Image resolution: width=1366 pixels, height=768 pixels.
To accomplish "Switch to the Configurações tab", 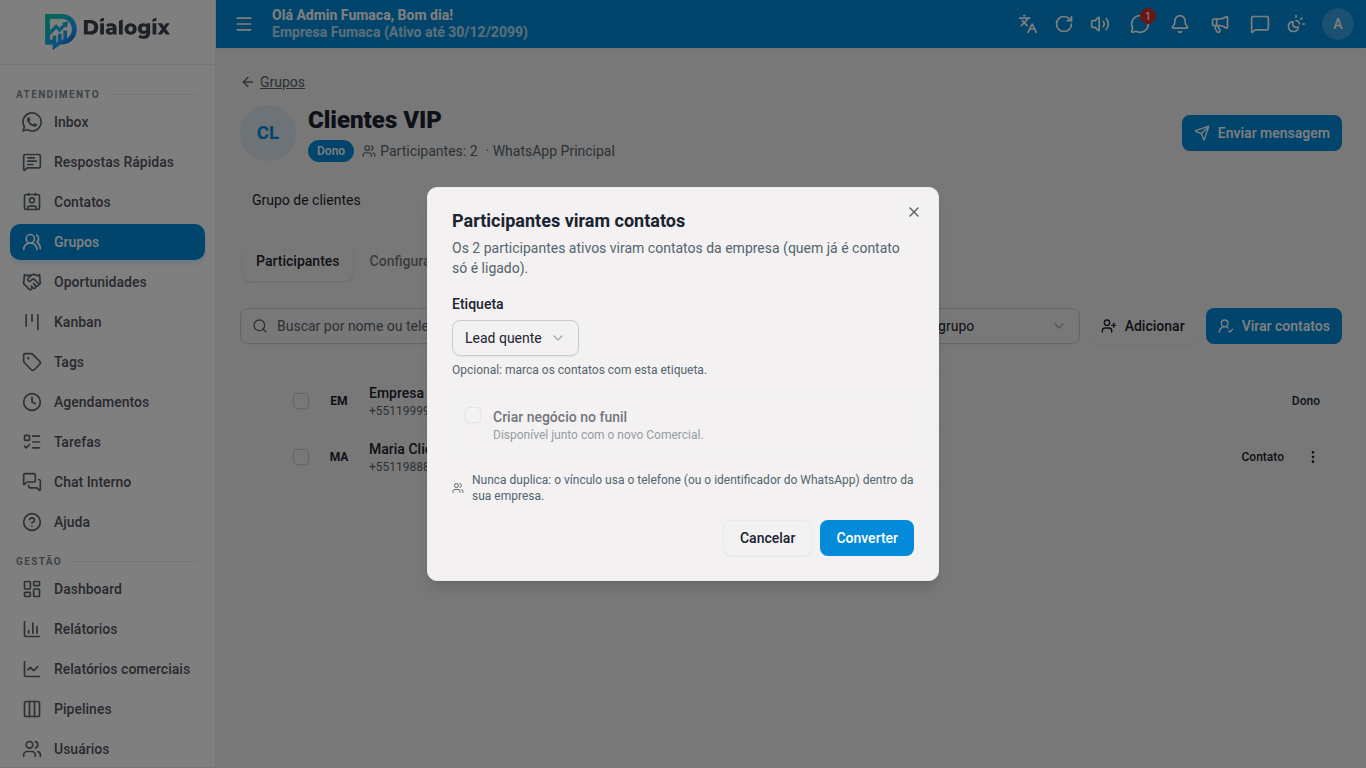I will [x=398, y=261].
